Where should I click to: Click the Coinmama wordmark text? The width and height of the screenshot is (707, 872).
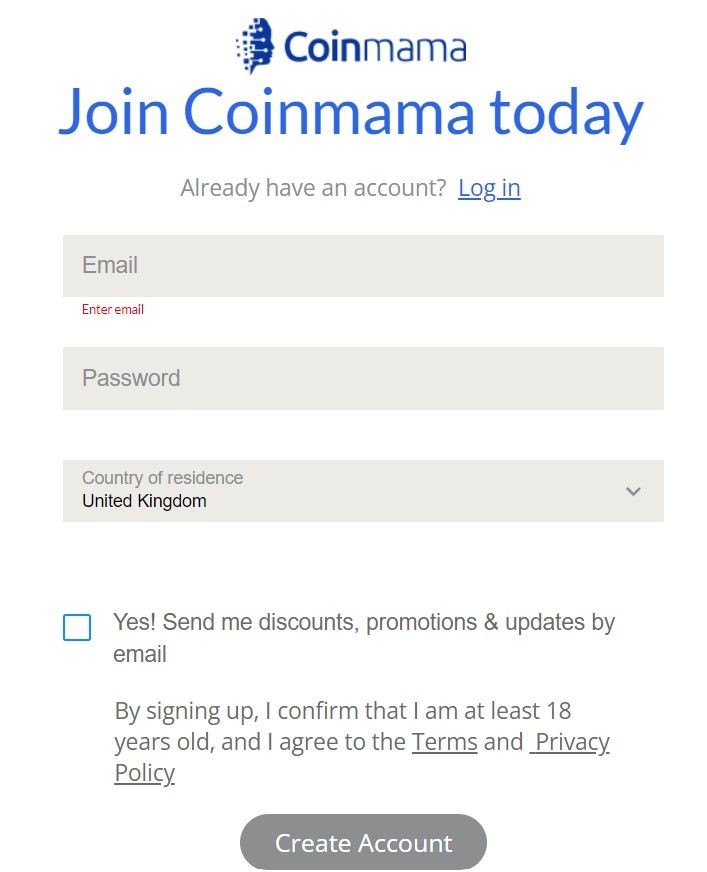[375, 47]
